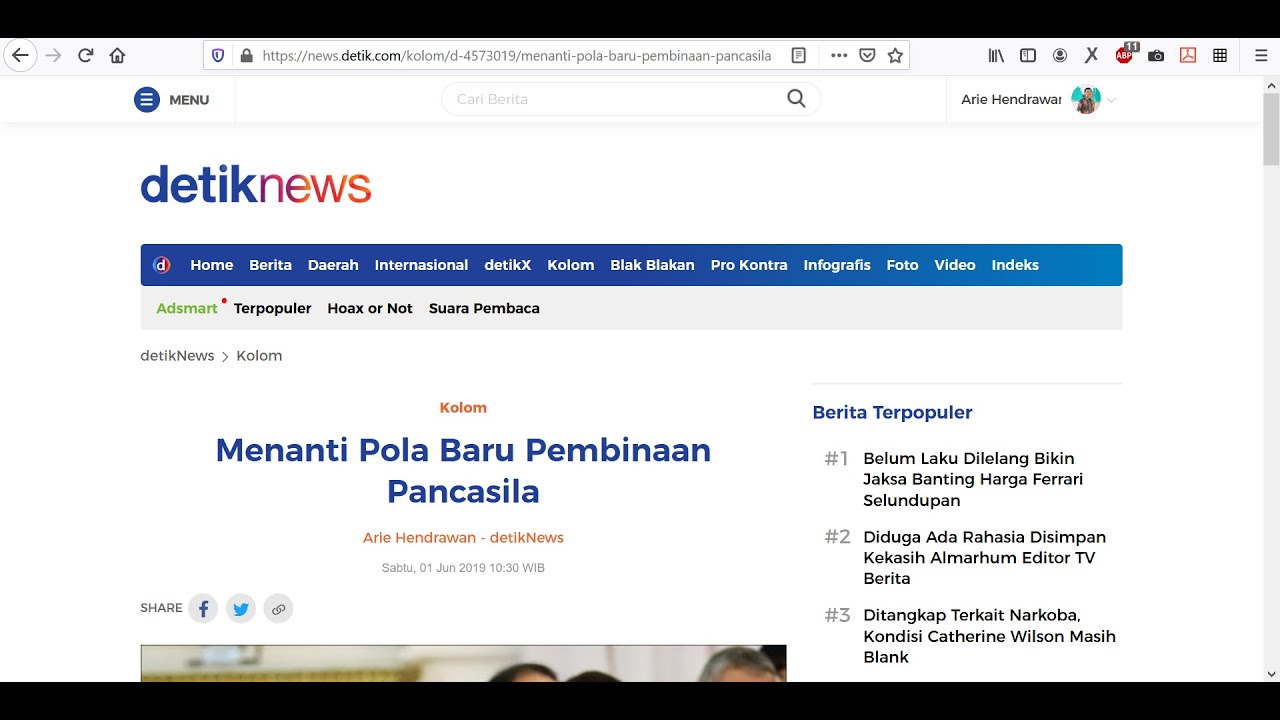Click the article header image
Viewport: 1280px width, 720px height.
coord(463,664)
